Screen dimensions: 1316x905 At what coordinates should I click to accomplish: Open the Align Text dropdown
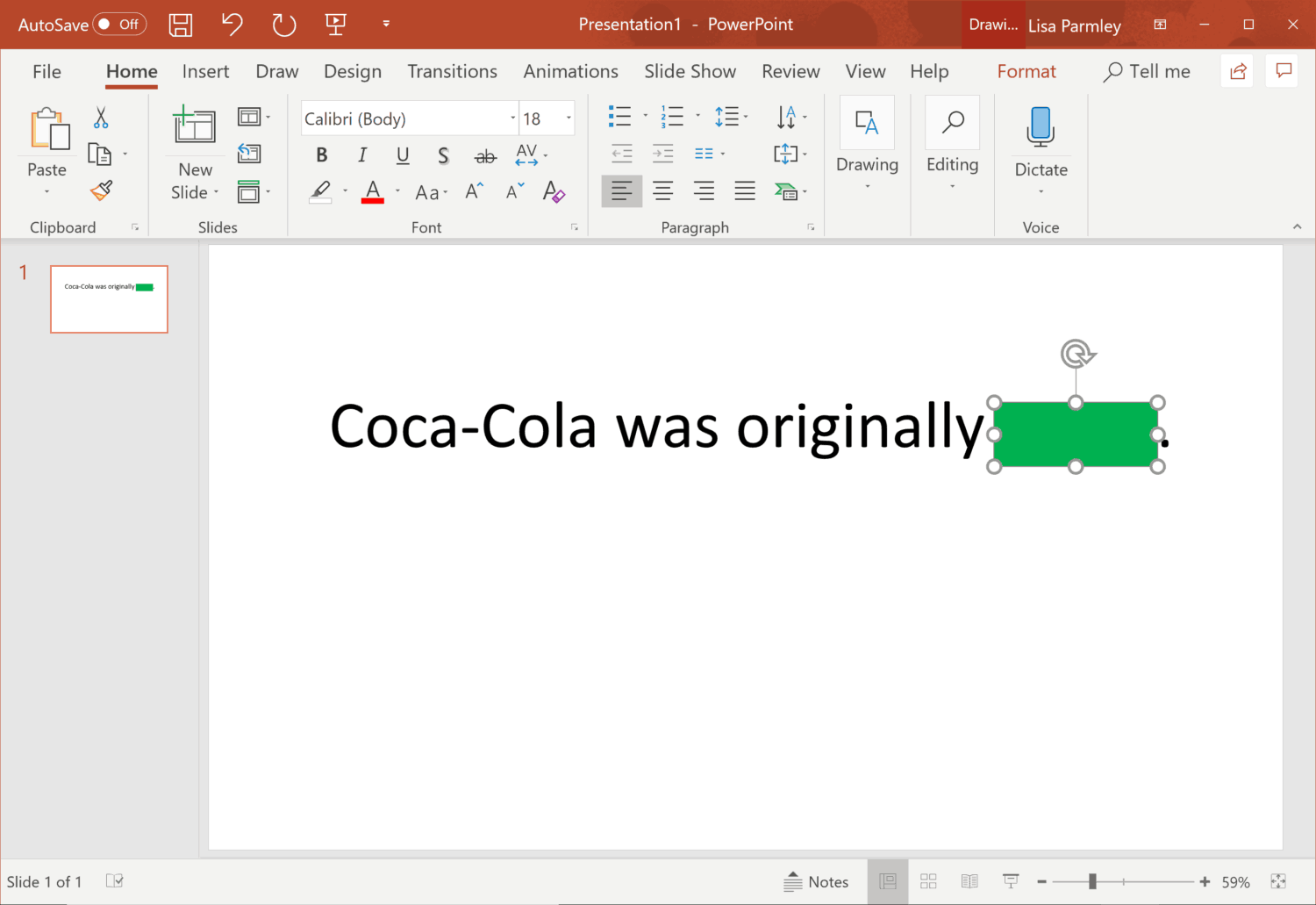(790, 154)
